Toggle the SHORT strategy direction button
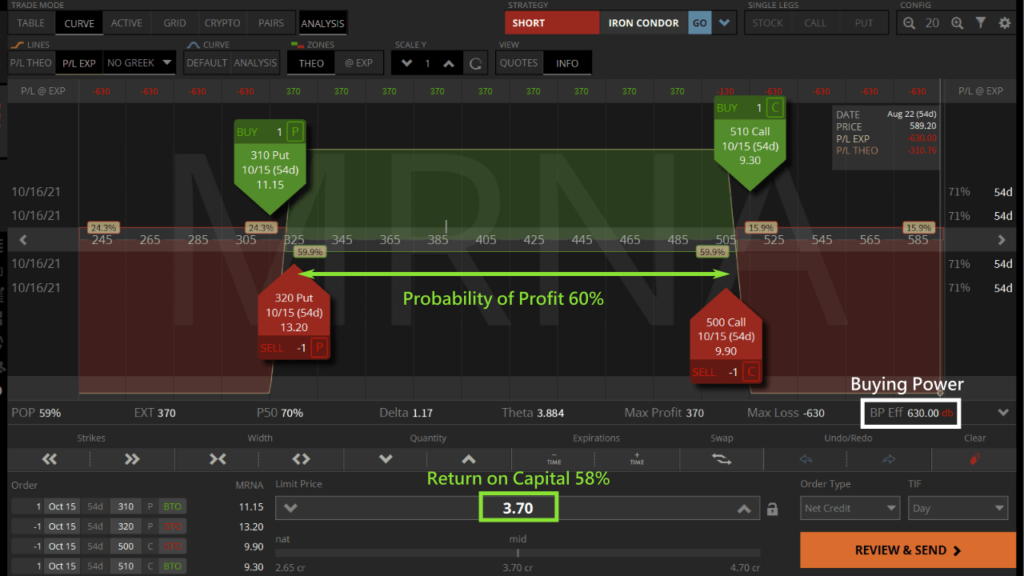 pos(551,23)
